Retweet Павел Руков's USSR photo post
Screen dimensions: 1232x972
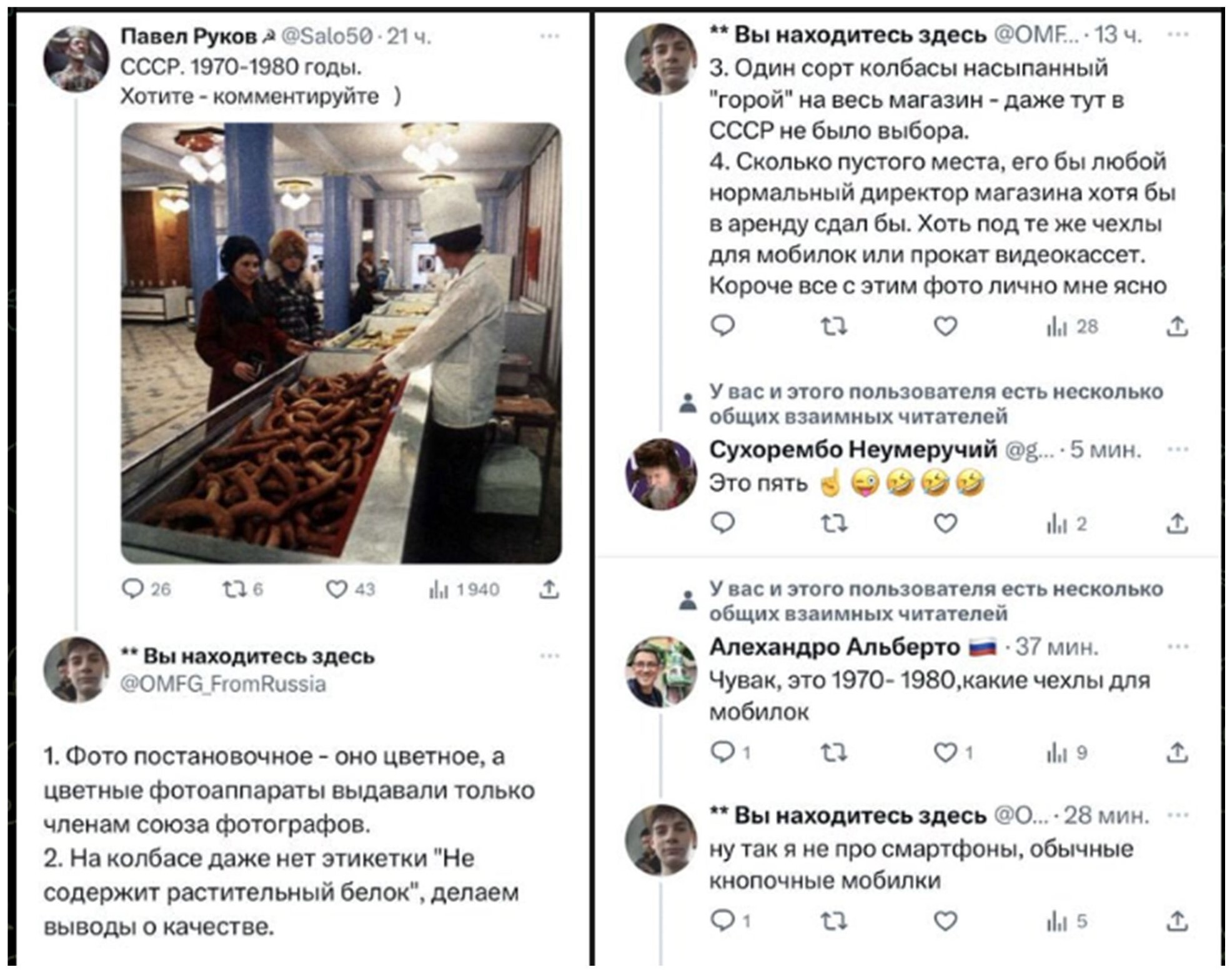pyautogui.click(x=234, y=589)
